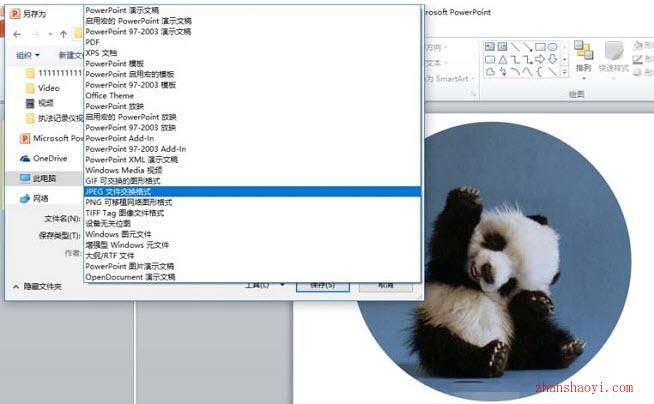The image size is (654, 404).
Task: Select the Left Brace shape
Action: point(540,72)
